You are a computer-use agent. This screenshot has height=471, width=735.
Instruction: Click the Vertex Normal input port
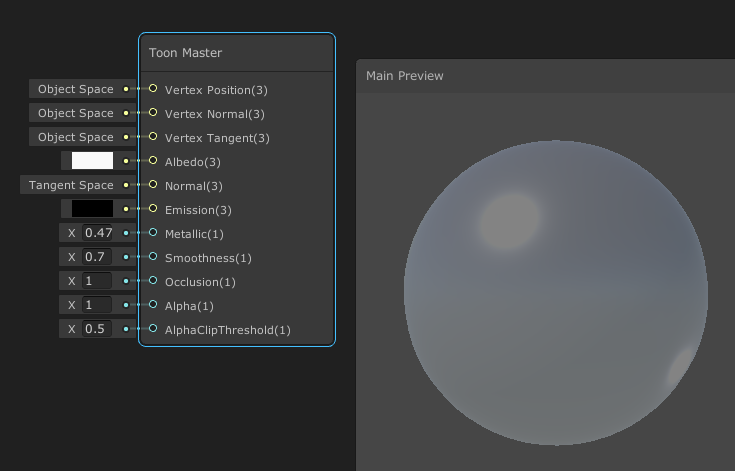(153, 112)
